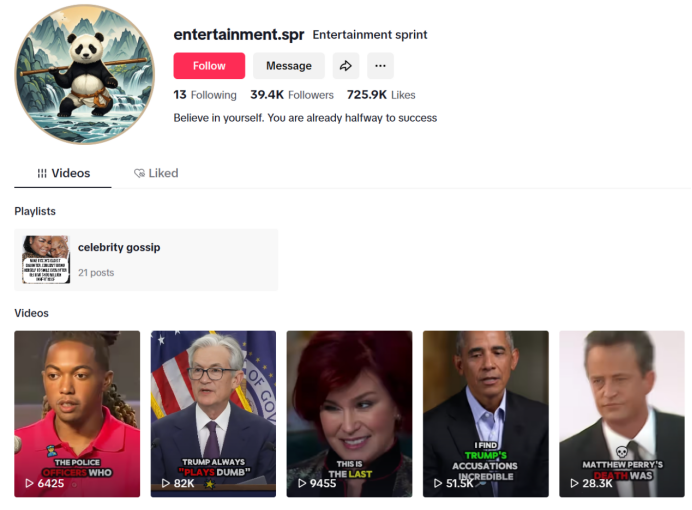The height and width of the screenshot is (510, 692).
Task: Select the Videos tab
Action: 63,173
